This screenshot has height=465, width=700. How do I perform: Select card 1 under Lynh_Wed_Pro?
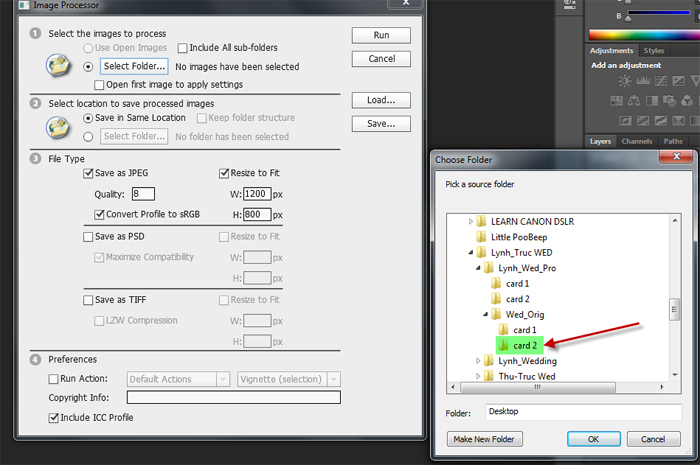click(517, 283)
